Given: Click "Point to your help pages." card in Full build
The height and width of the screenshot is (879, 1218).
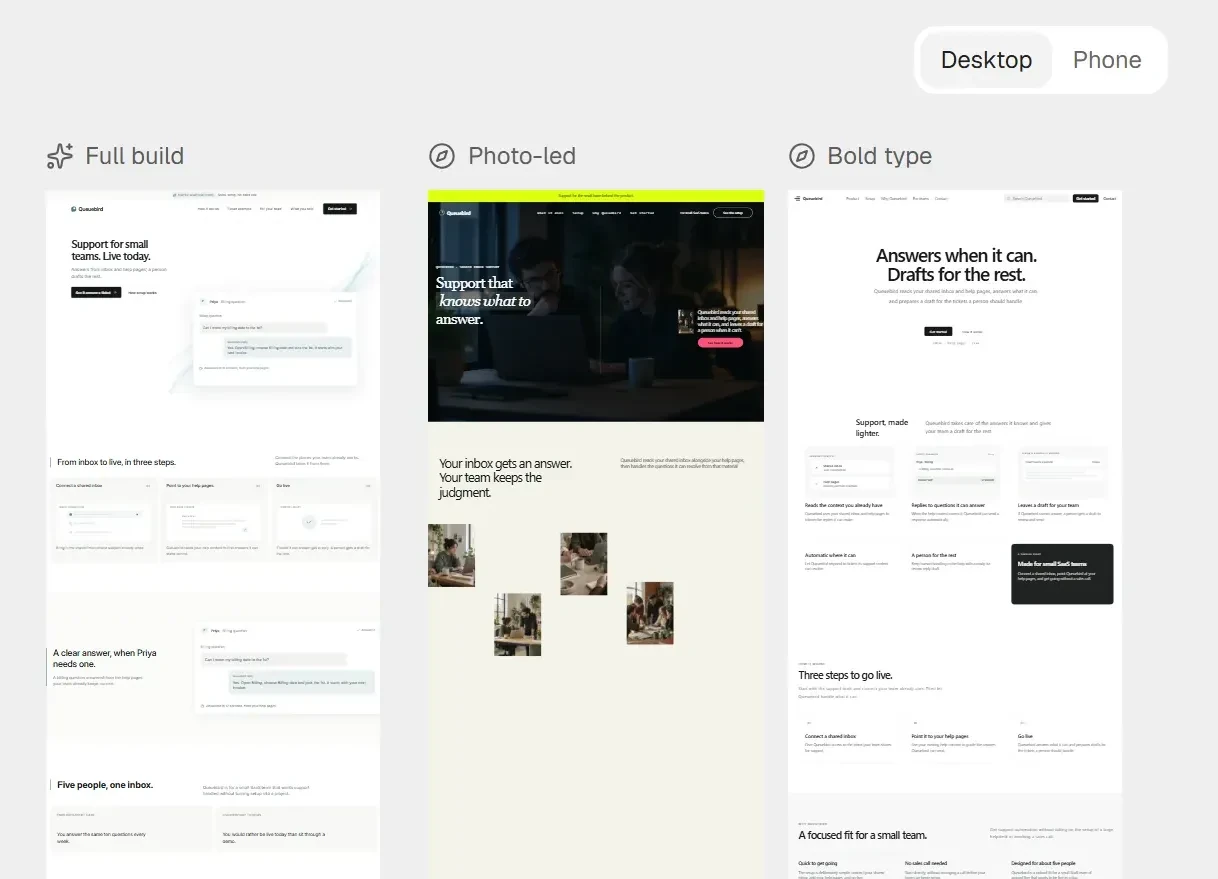Looking at the screenshot, I should [213, 519].
